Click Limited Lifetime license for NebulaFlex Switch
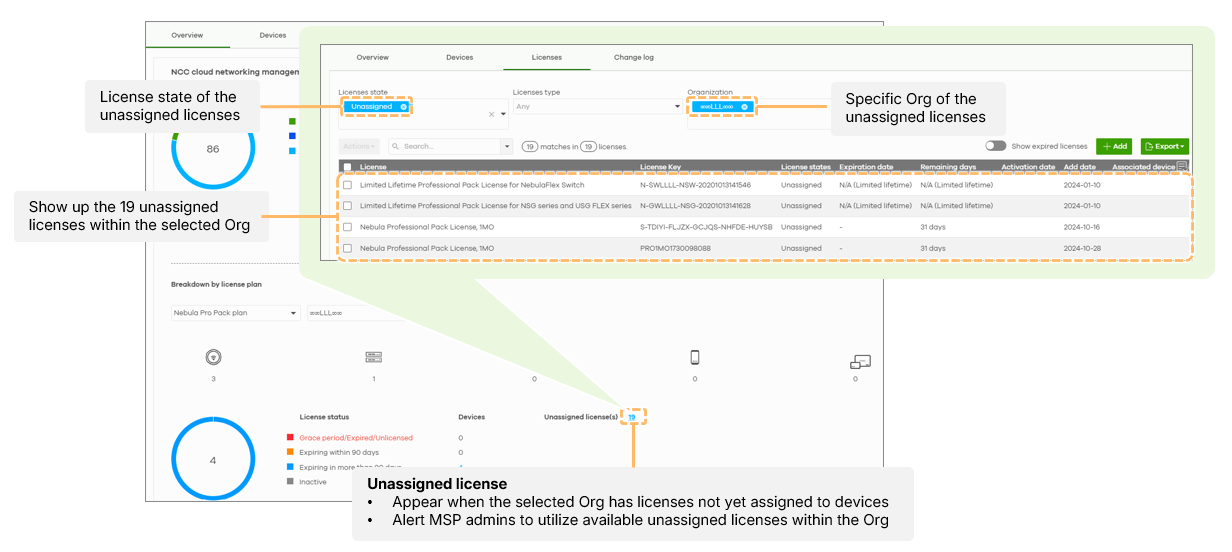This screenshot has width=1232, height=552. pos(472,185)
